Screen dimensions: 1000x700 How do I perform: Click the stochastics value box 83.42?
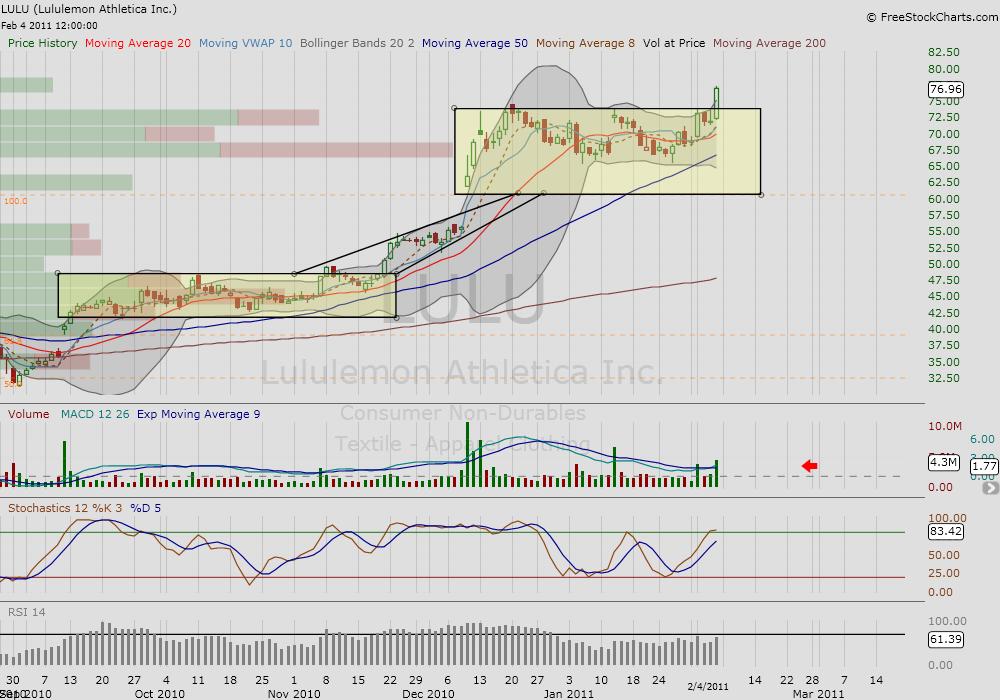(x=946, y=531)
